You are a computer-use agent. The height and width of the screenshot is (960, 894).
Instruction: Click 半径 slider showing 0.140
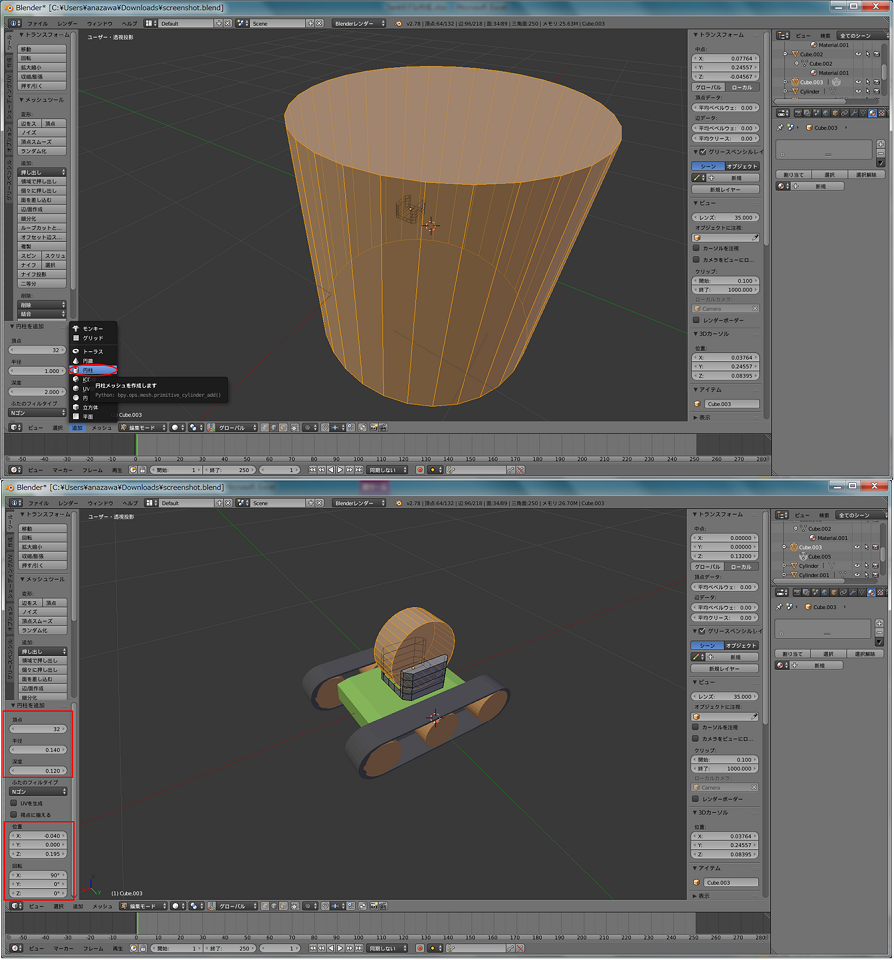point(38,749)
